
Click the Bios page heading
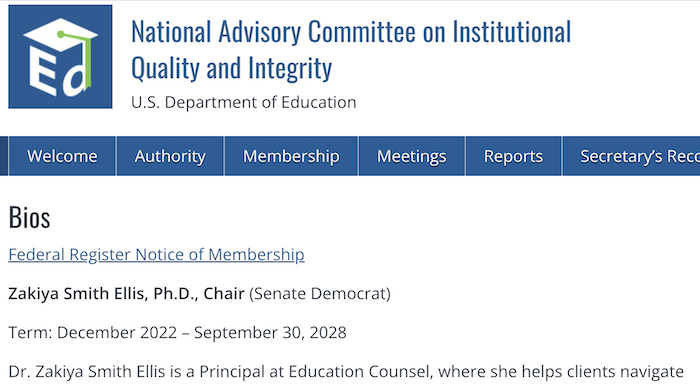[29, 218]
